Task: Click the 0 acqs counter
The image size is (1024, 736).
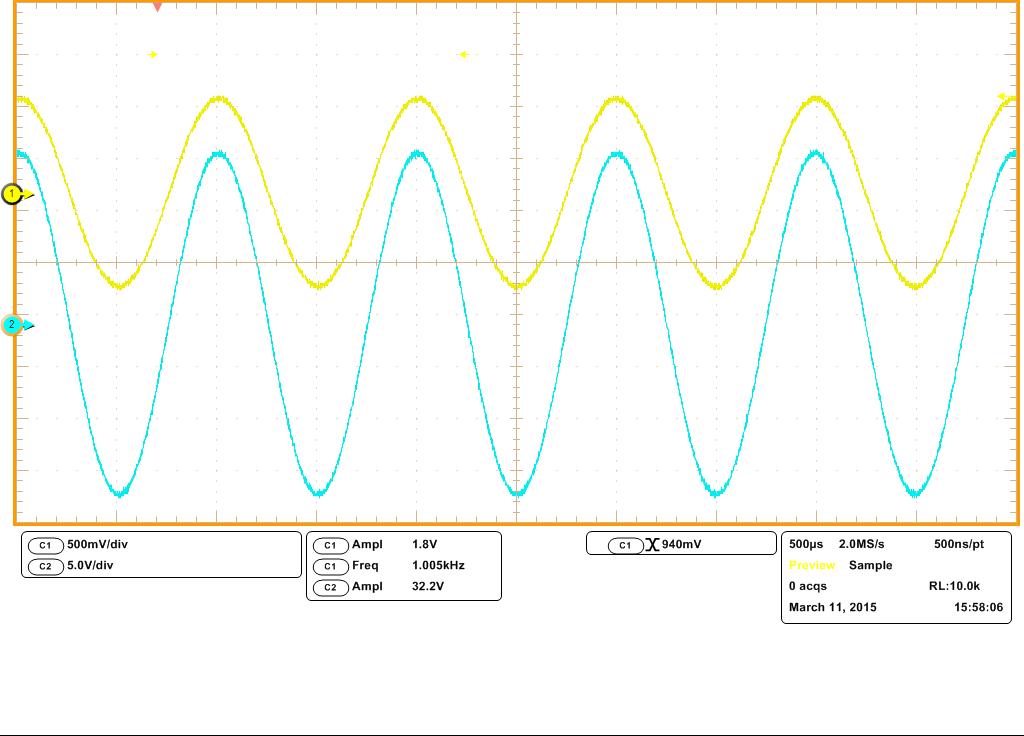Action: tap(808, 586)
